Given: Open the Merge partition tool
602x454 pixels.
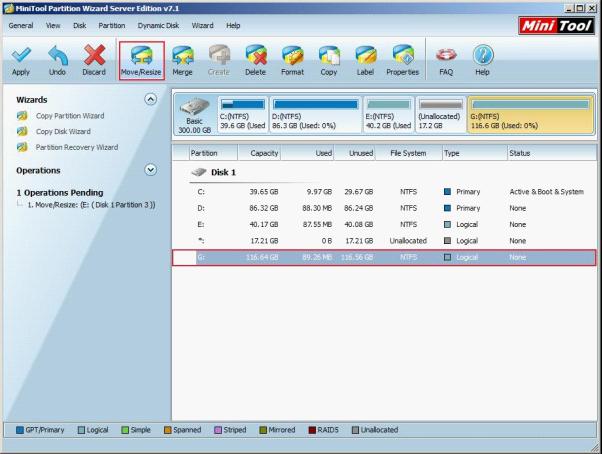Looking at the screenshot, I should coord(182,61).
